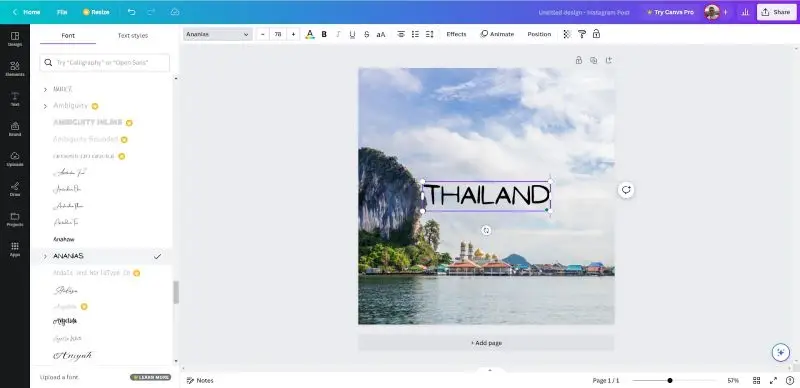Open the grid view of pages
This screenshot has width=800, height=388.
[x=757, y=380]
